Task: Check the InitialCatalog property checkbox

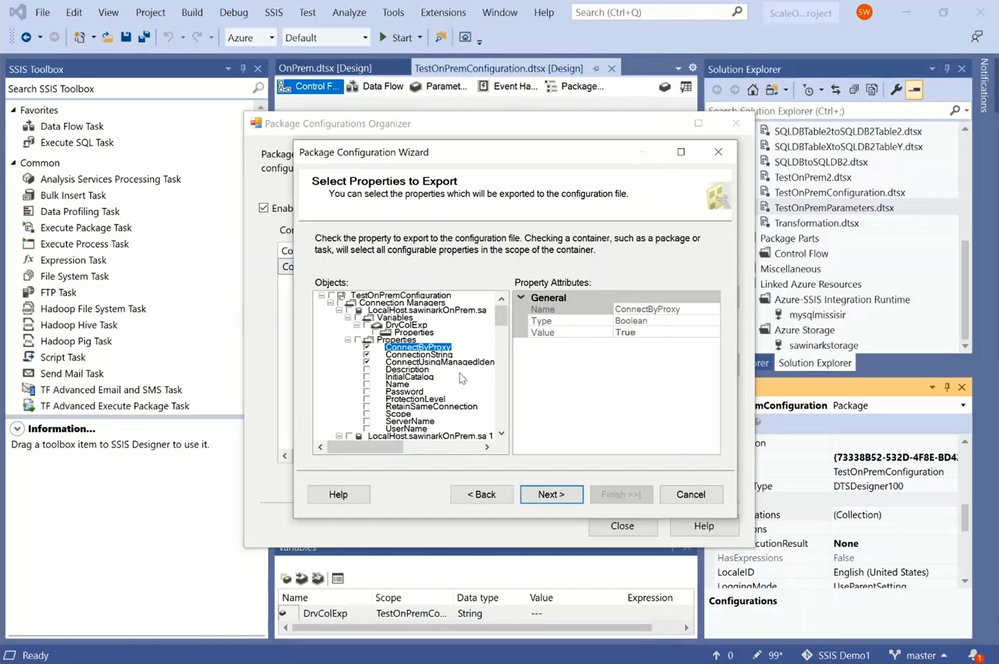Action: (x=366, y=377)
